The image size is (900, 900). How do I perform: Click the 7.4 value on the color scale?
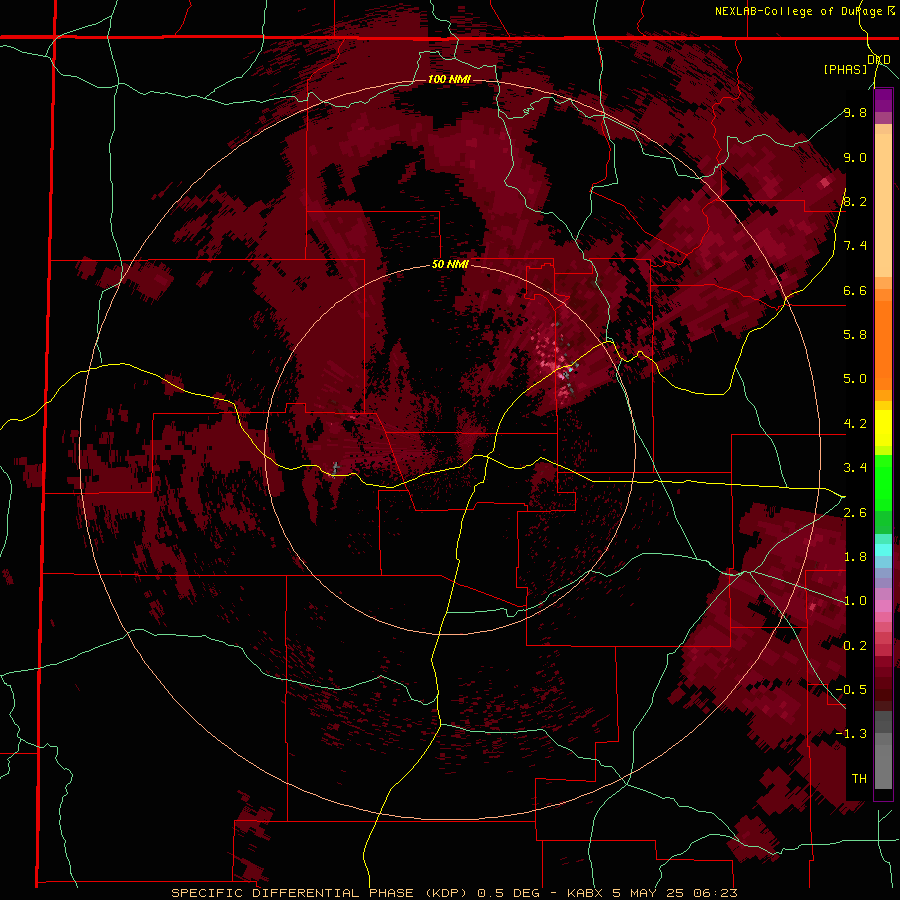coord(855,246)
